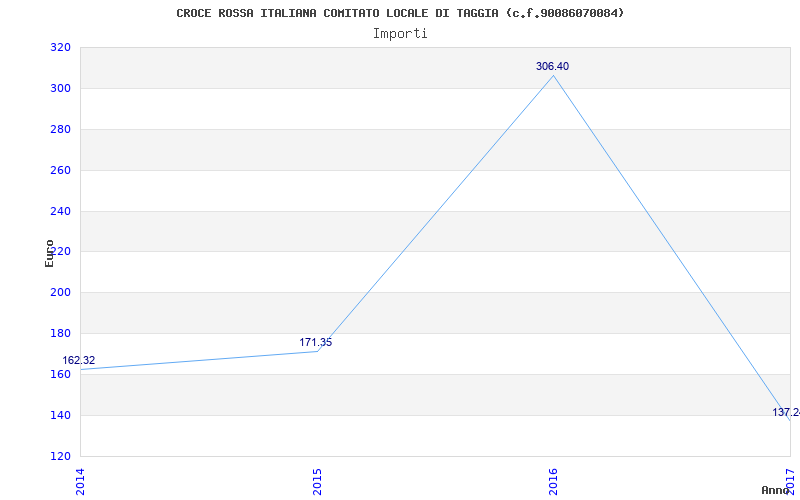This screenshot has width=800, height=500.
Task: Click the 171.35 data label
Action: (315, 342)
